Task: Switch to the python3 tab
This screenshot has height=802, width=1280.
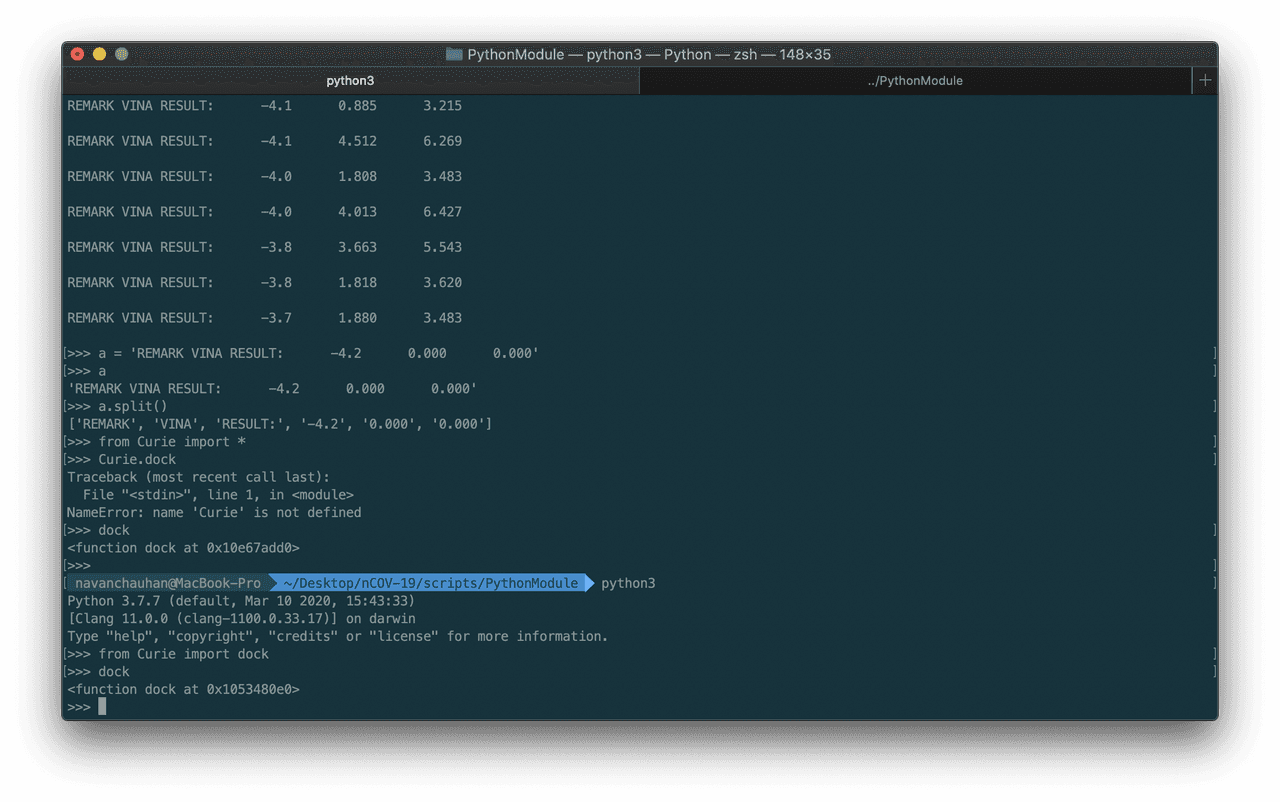Action: tap(350, 81)
